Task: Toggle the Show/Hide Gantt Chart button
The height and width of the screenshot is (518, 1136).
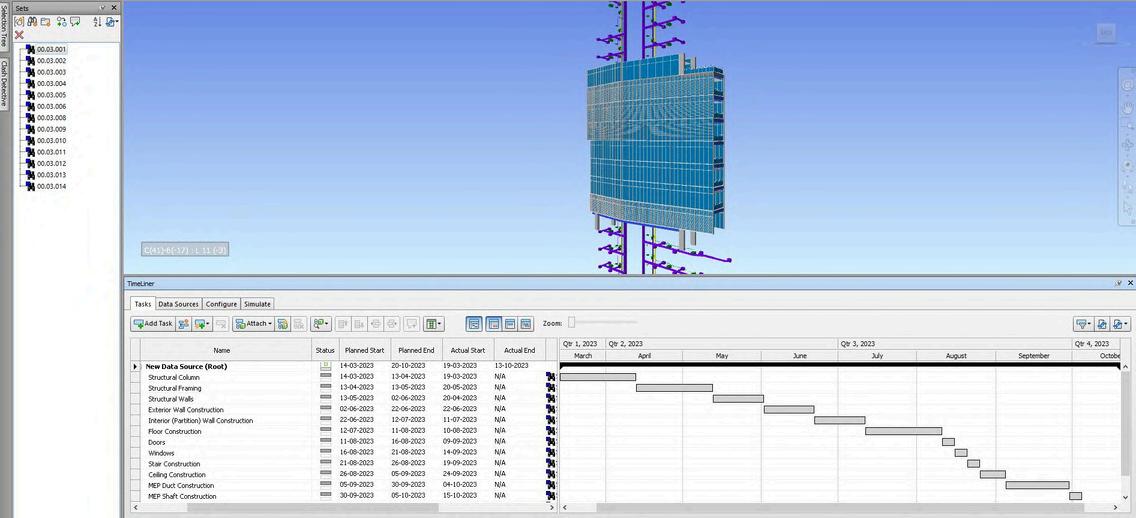Action: (x=474, y=324)
